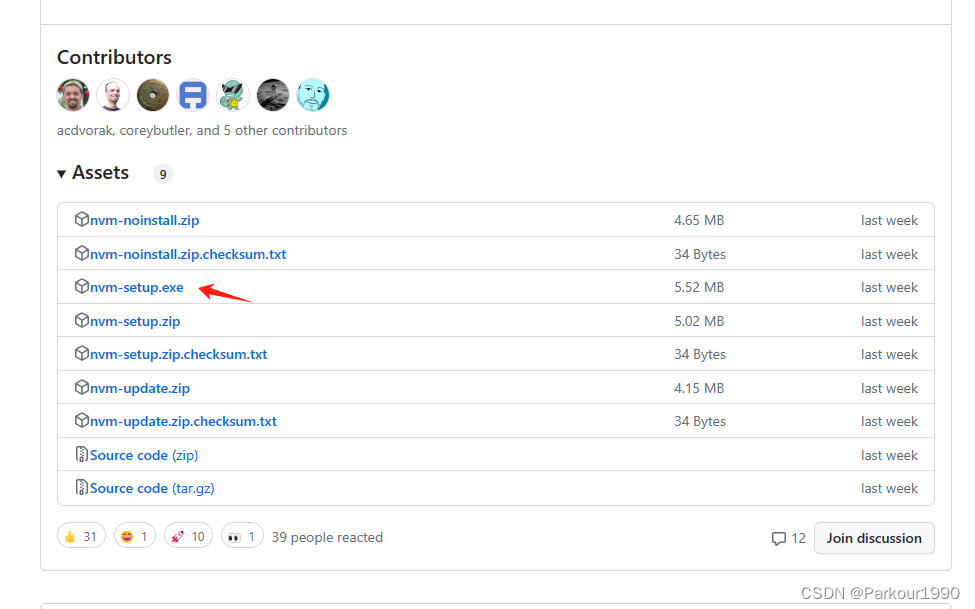Screen dimensions: 975x609
Task: Click zip file icon beside Source code (zip)
Action: pos(81,454)
